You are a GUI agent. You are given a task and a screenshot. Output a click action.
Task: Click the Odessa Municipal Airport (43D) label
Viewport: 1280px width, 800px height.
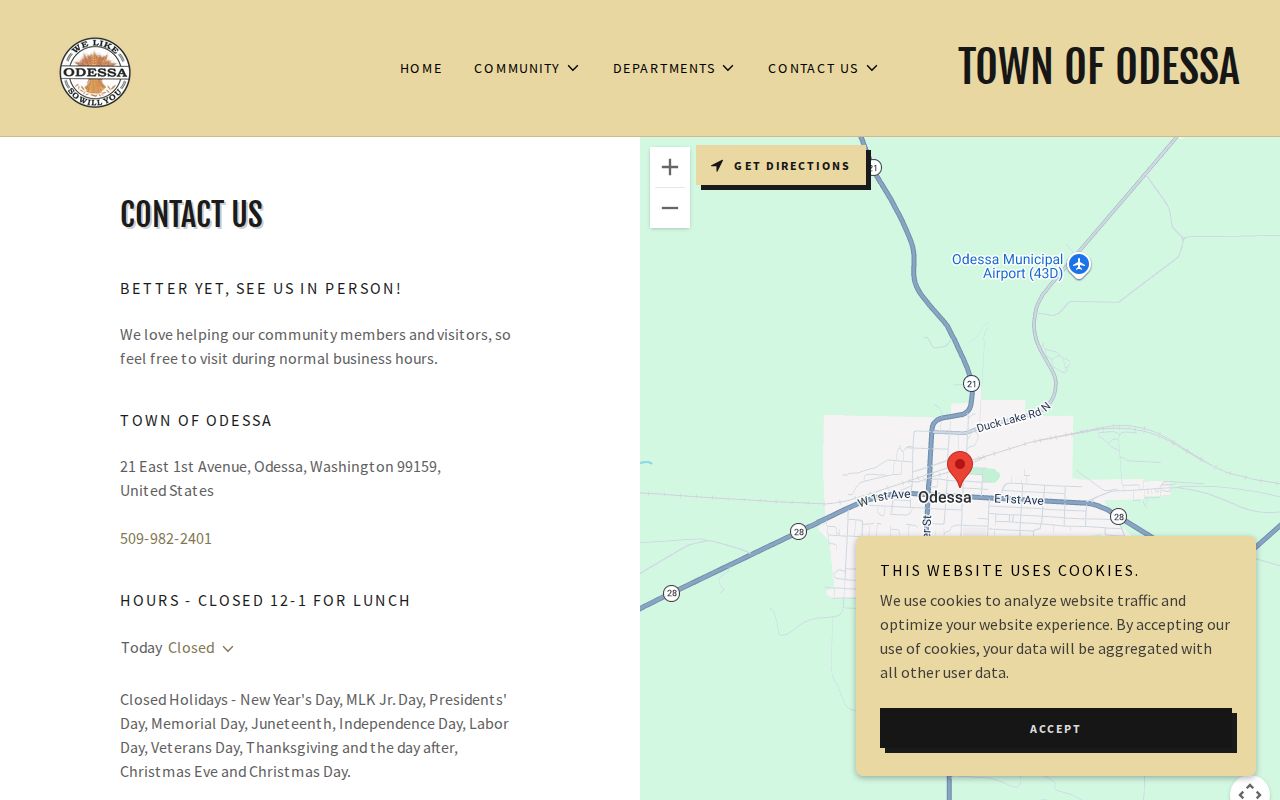click(x=1007, y=266)
